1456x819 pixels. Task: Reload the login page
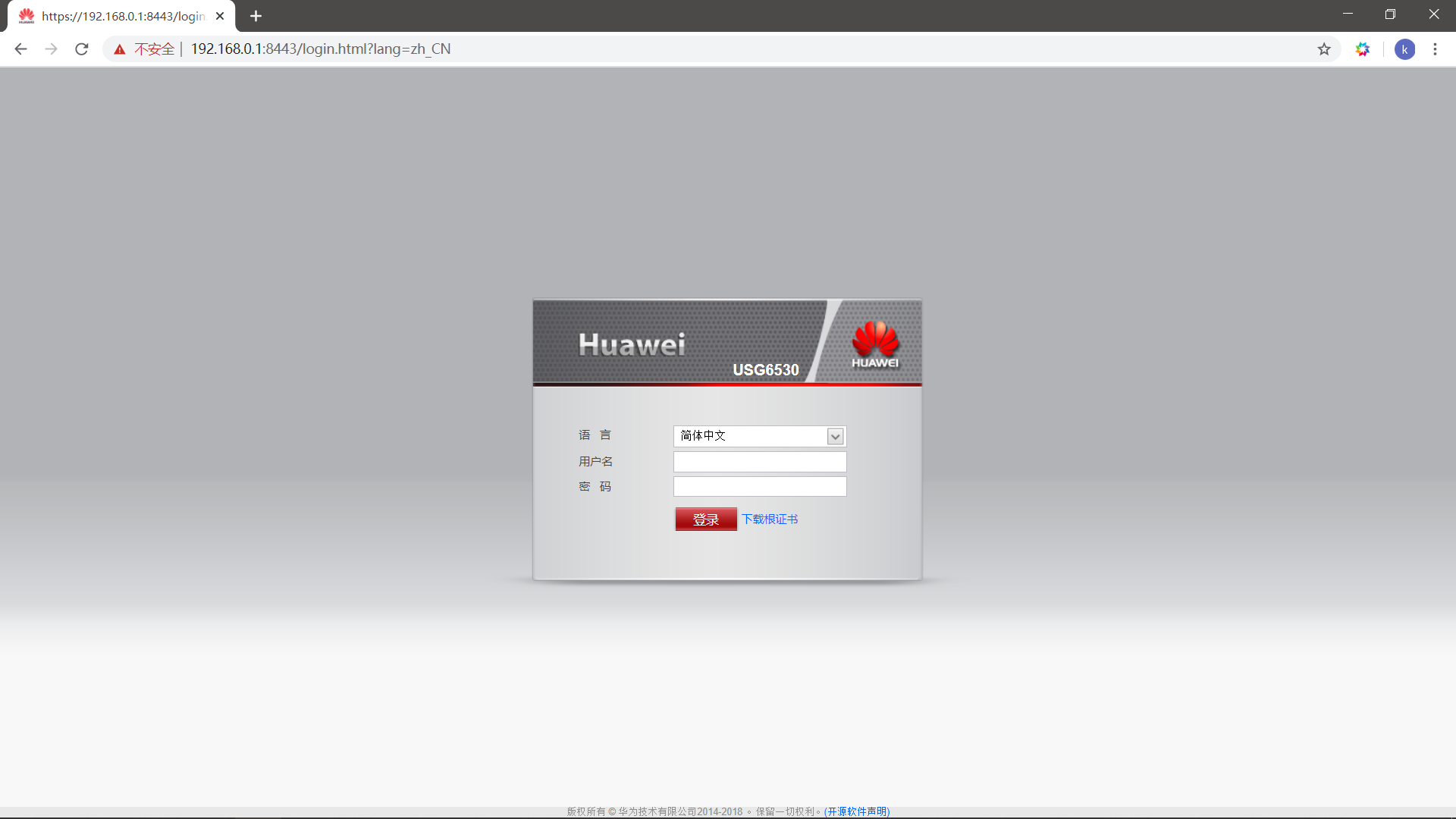(82, 49)
